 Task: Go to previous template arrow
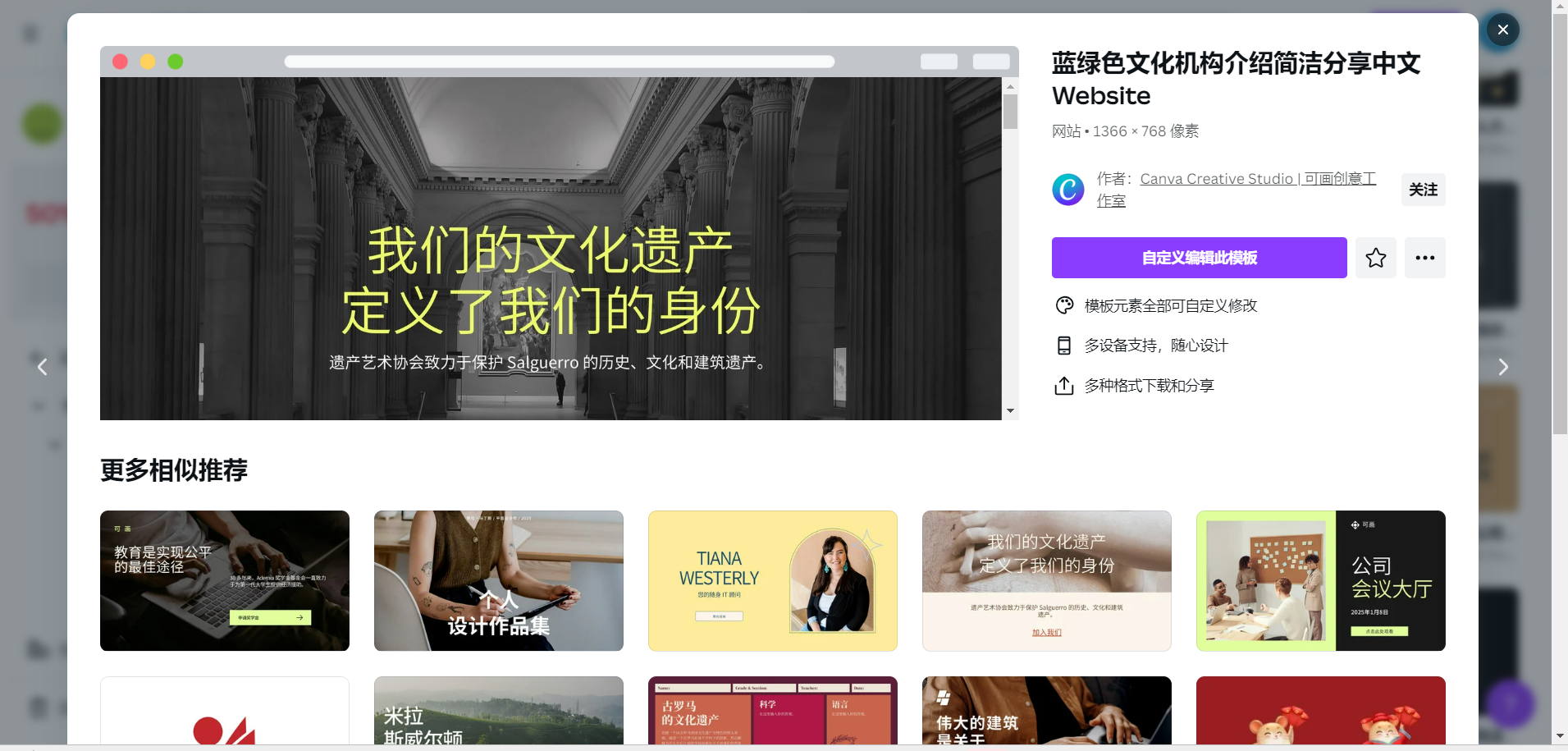[x=42, y=367]
